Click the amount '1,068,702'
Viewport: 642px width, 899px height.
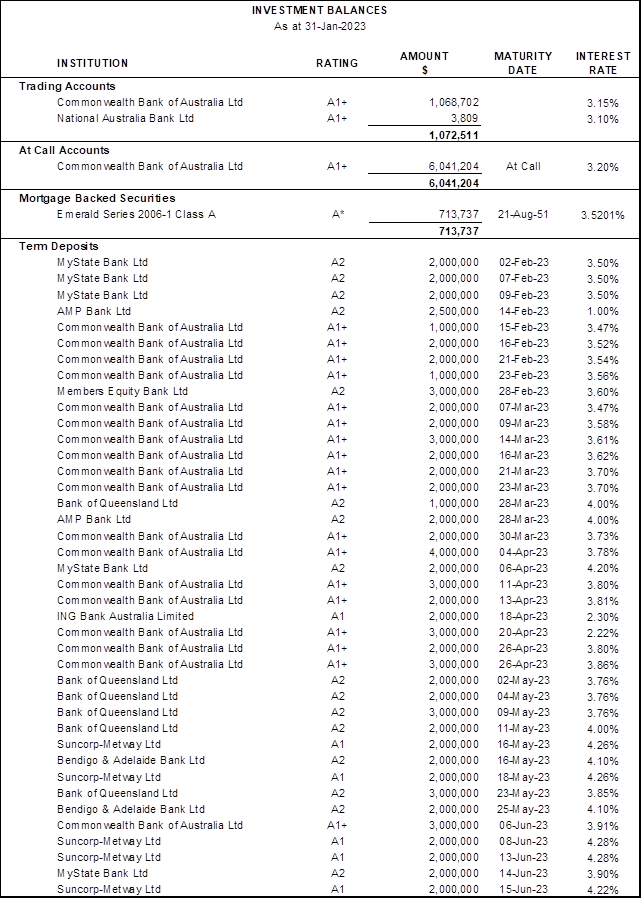point(453,103)
